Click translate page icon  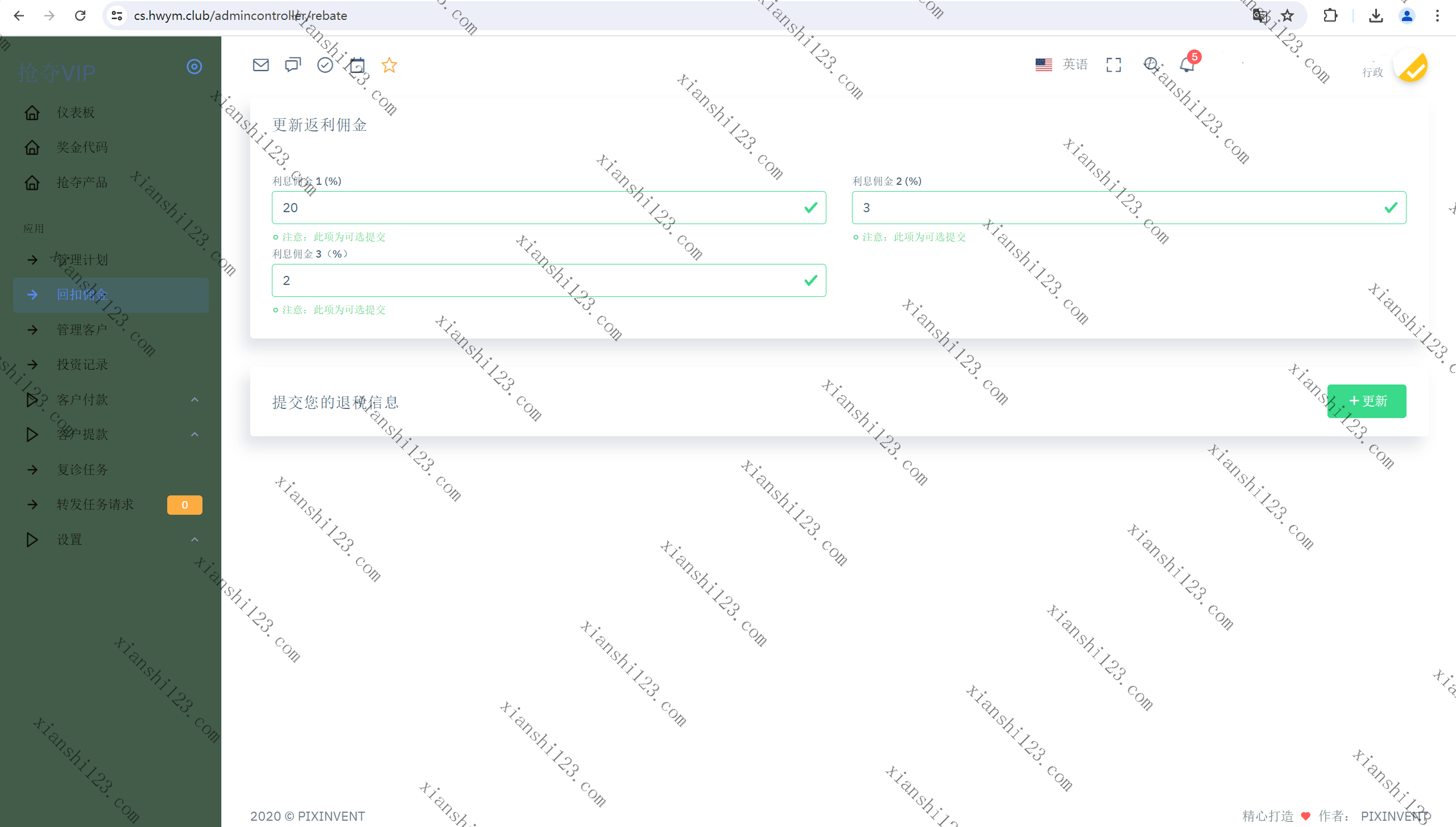(x=1260, y=16)
